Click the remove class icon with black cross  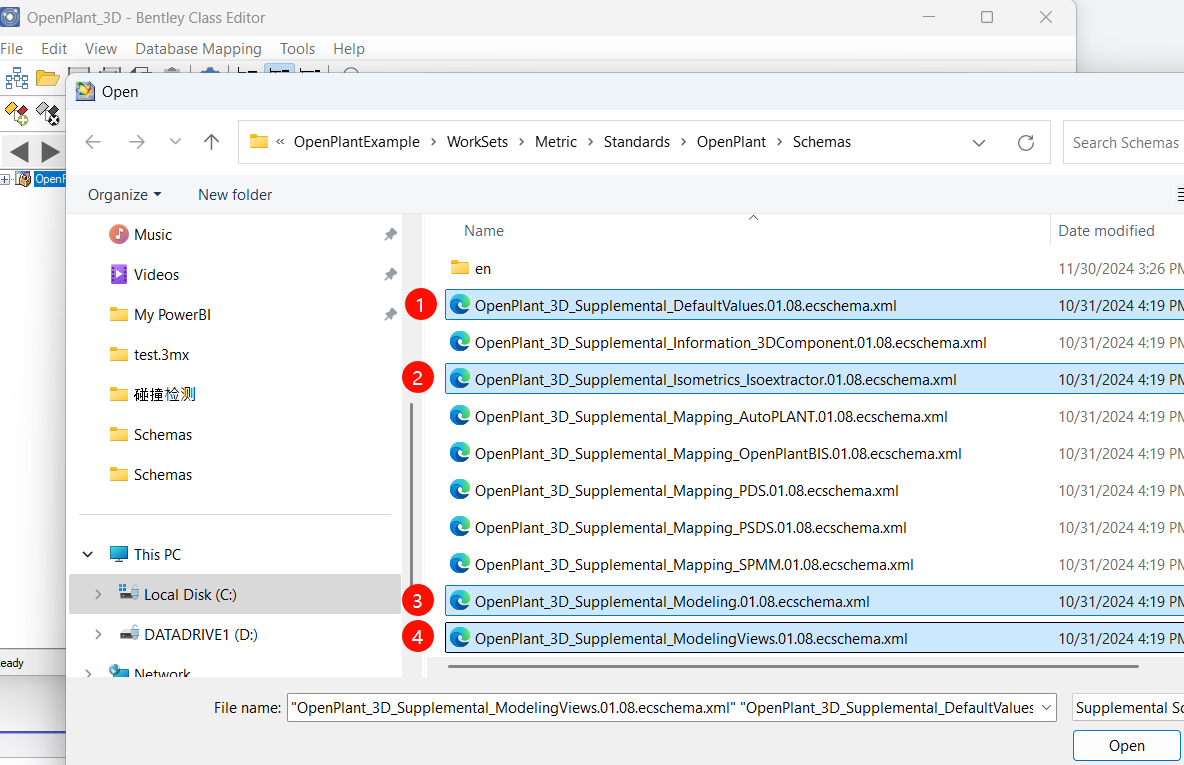pos(48,114)
